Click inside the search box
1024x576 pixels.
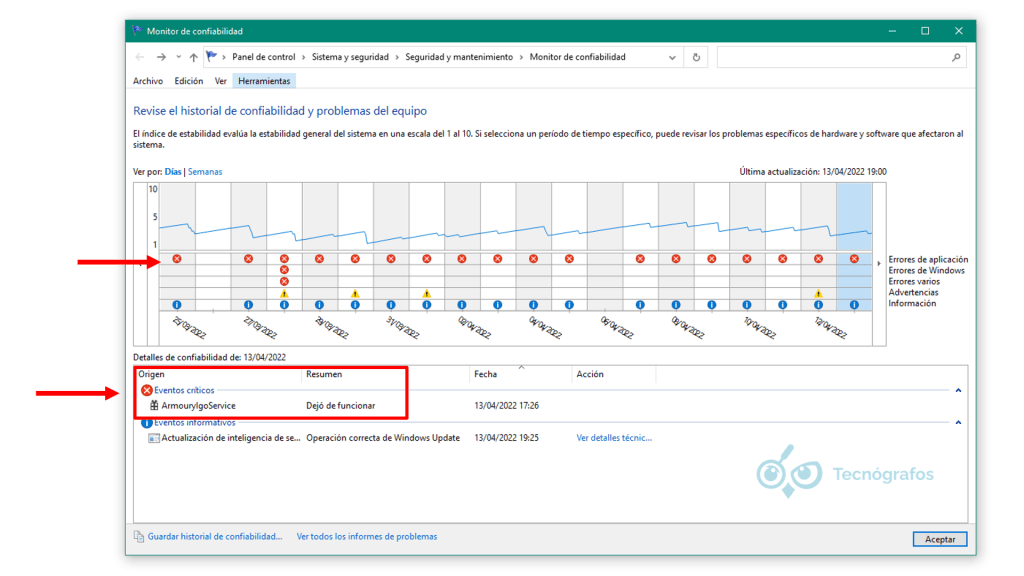[840, 57]
